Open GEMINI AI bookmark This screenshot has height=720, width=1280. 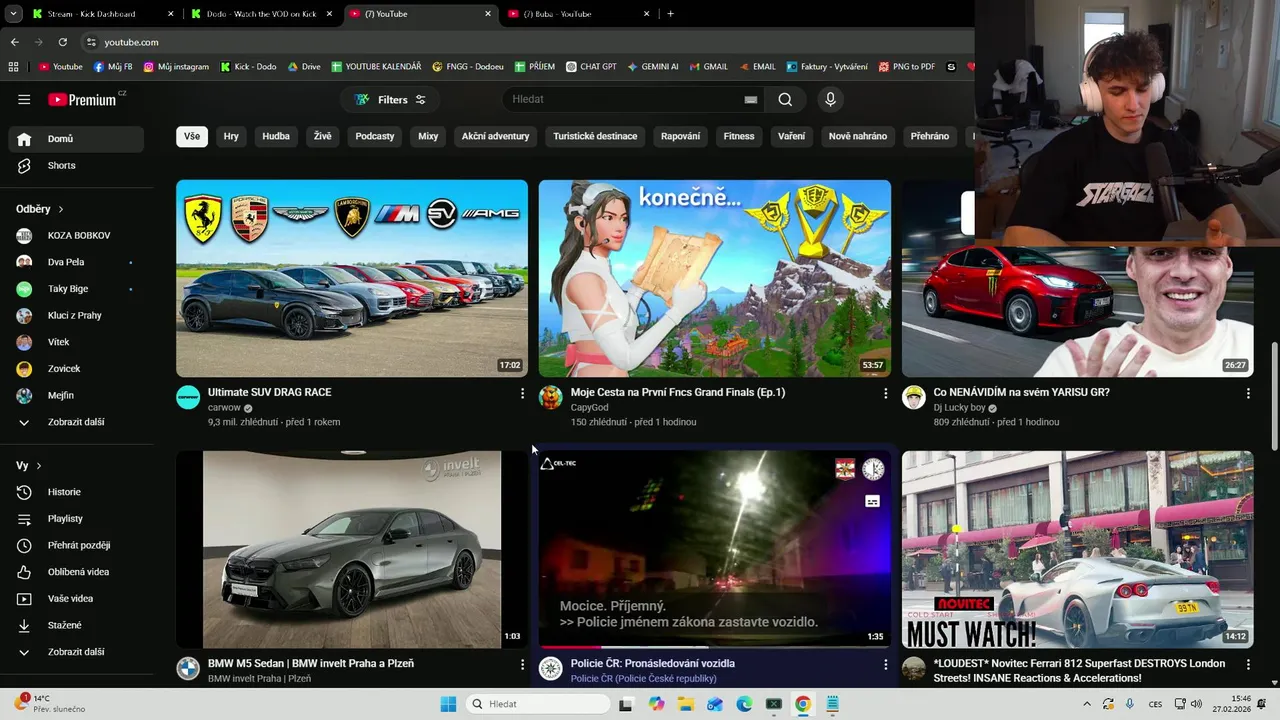click(x=653, y=67)
